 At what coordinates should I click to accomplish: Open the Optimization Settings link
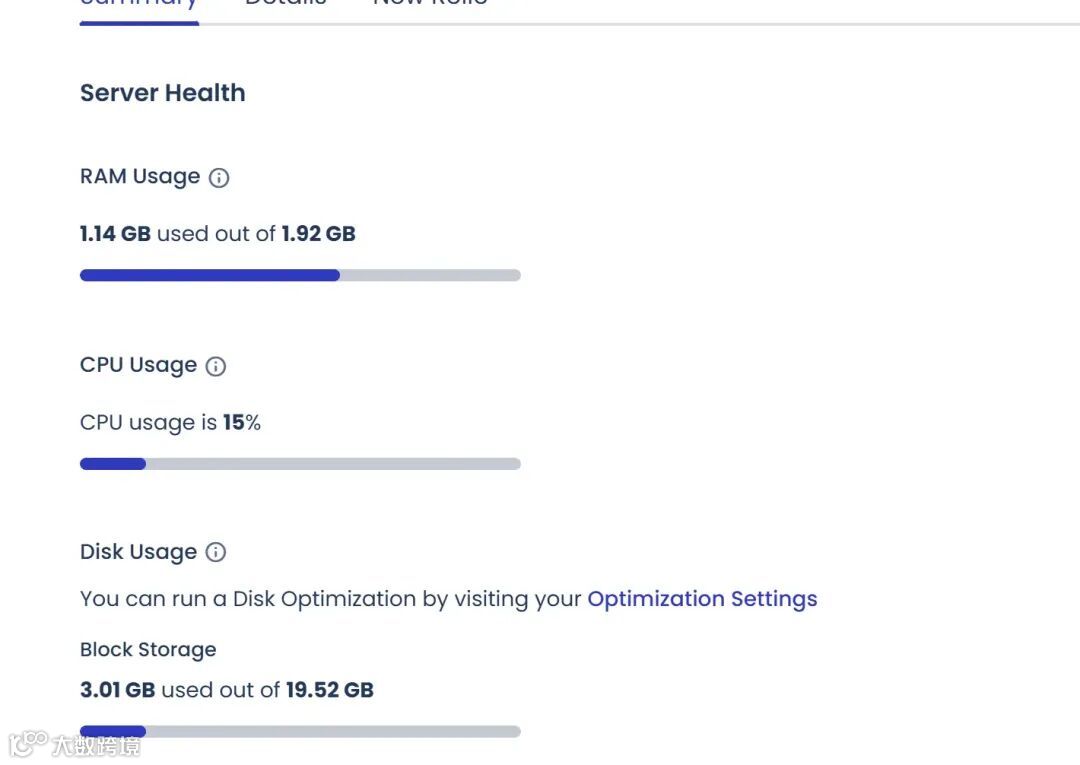702,599
